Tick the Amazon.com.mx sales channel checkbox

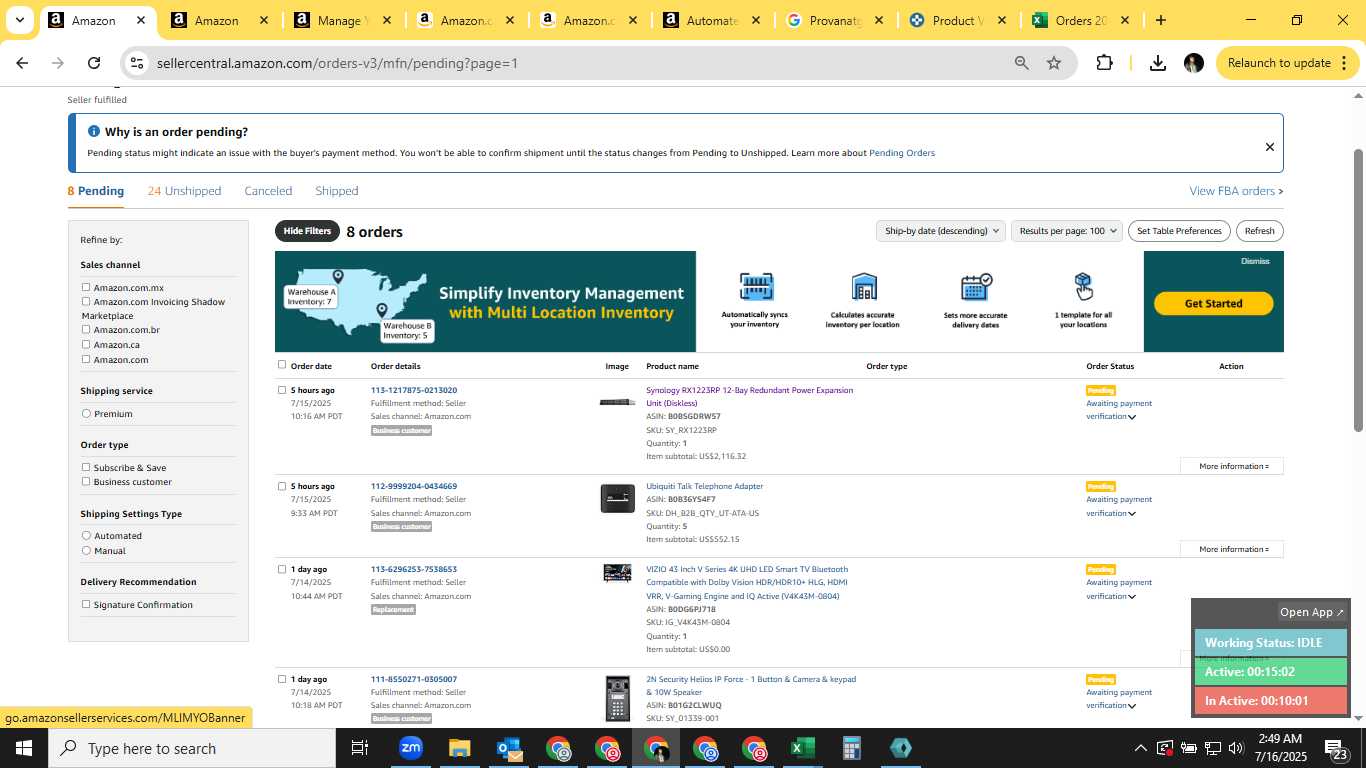tap(86, 287)
